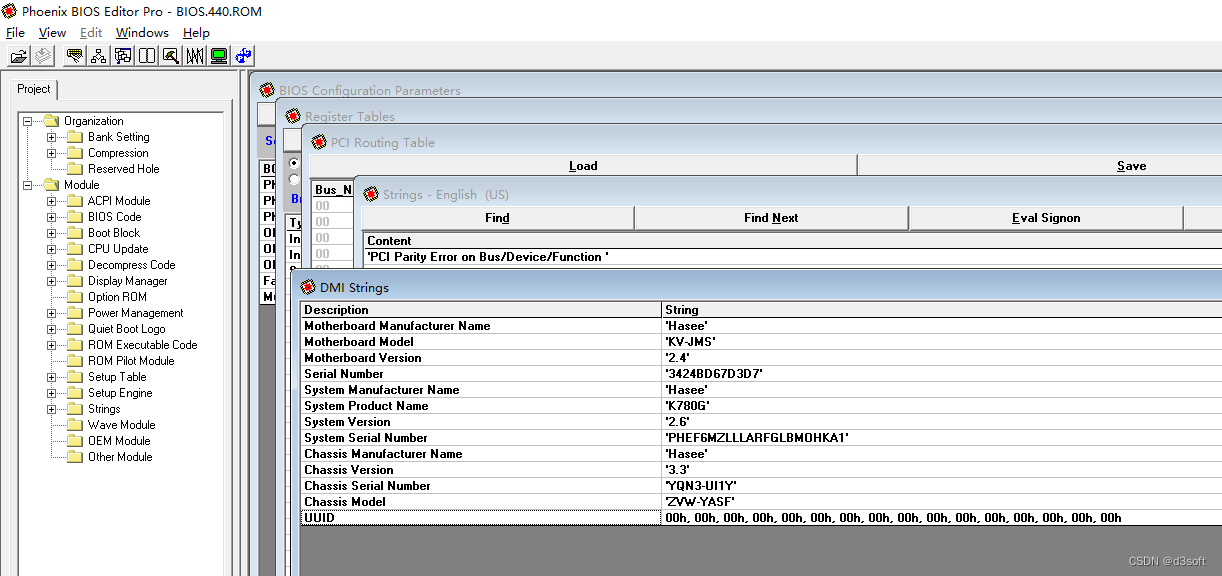
Task: Select the System Product Name value 'K780G'
Action: click(x=942, y=406)
